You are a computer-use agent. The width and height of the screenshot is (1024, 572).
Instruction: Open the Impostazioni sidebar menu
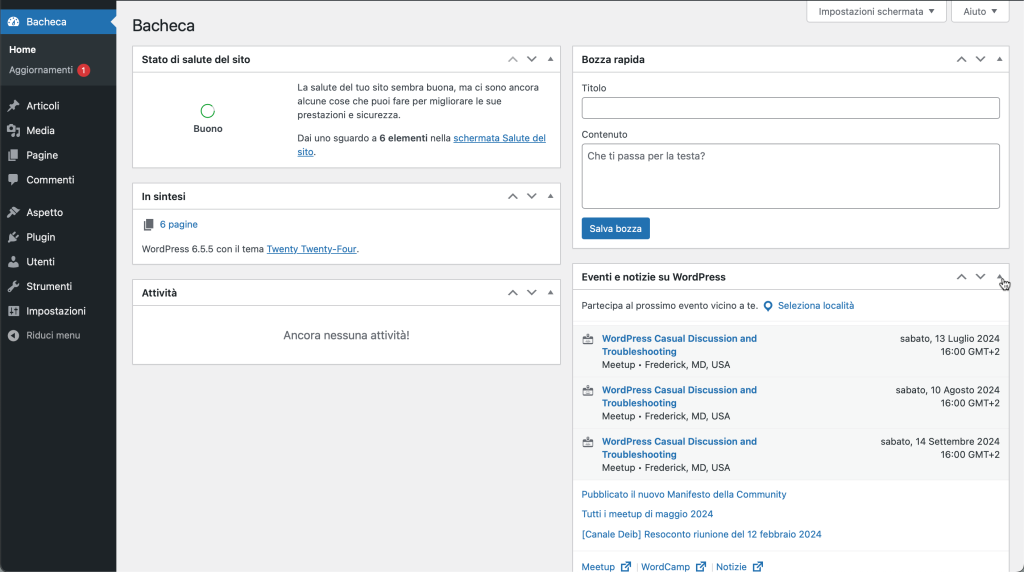[58, 311]
